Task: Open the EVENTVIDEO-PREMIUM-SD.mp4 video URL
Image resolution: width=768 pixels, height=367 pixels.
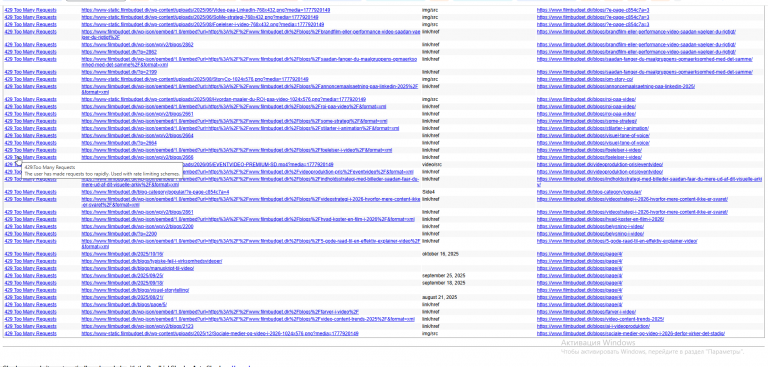Action: (257, 165)
